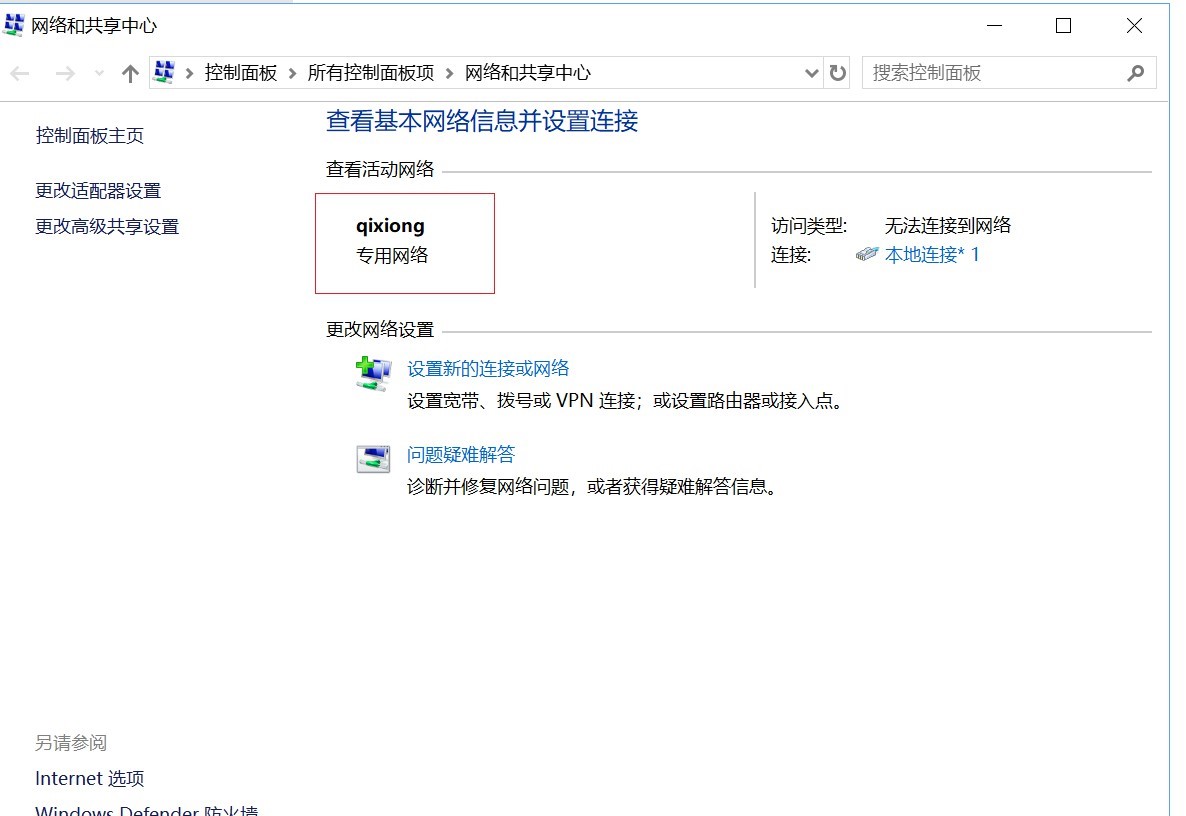The height and width of the screenshot is (816, 1186).
Task: Open the address bar history dropdown
Action: tap(812, 73)
